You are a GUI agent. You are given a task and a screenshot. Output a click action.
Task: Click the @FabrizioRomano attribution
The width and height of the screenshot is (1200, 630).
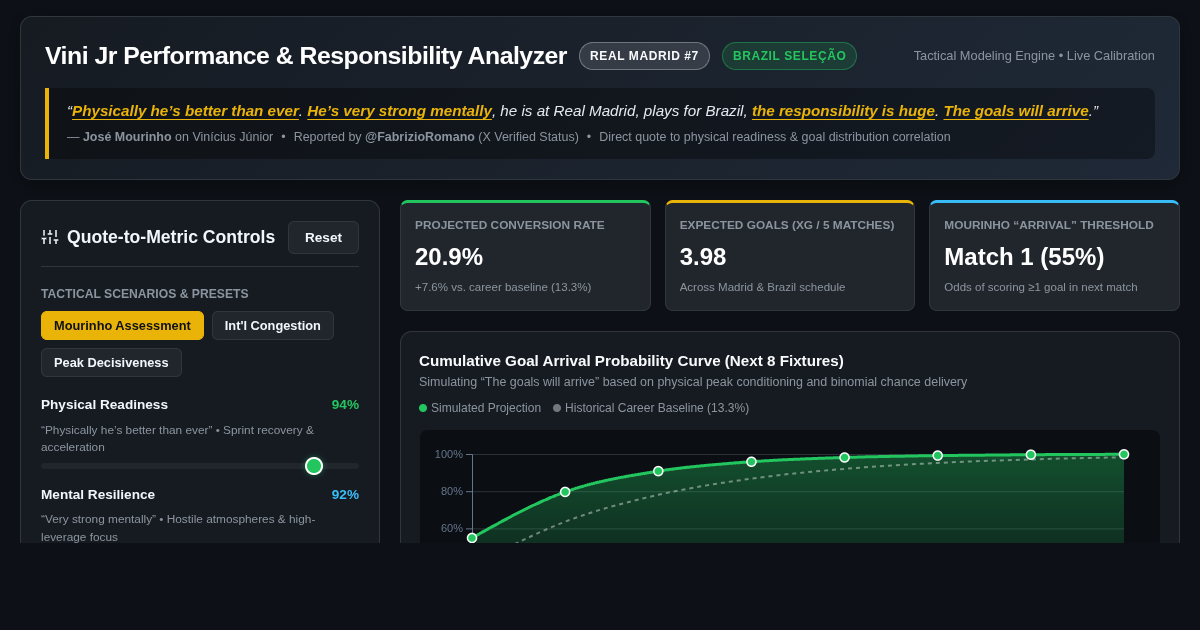pos(420,137)
